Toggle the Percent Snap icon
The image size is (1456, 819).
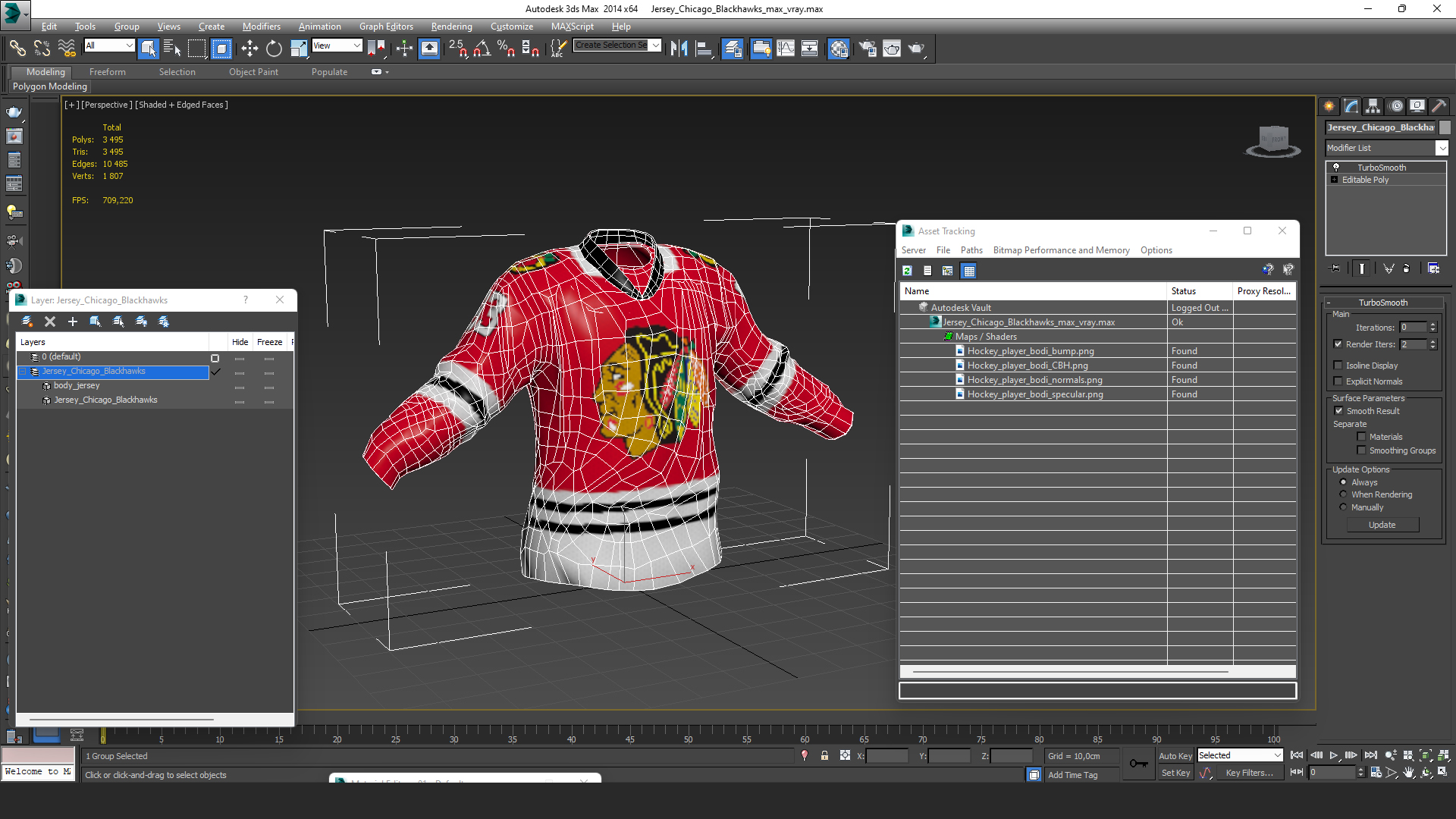click(506, 49)
